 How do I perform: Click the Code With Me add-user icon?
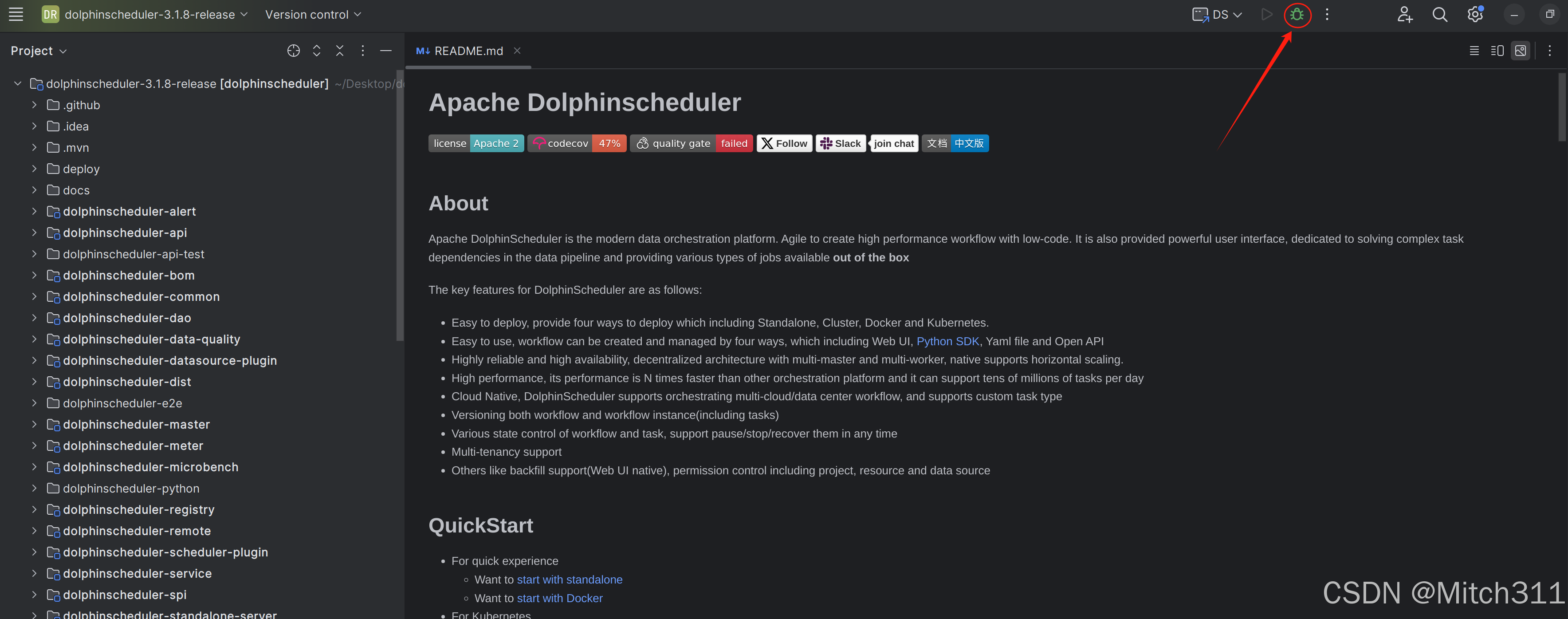coord(1404,15)
